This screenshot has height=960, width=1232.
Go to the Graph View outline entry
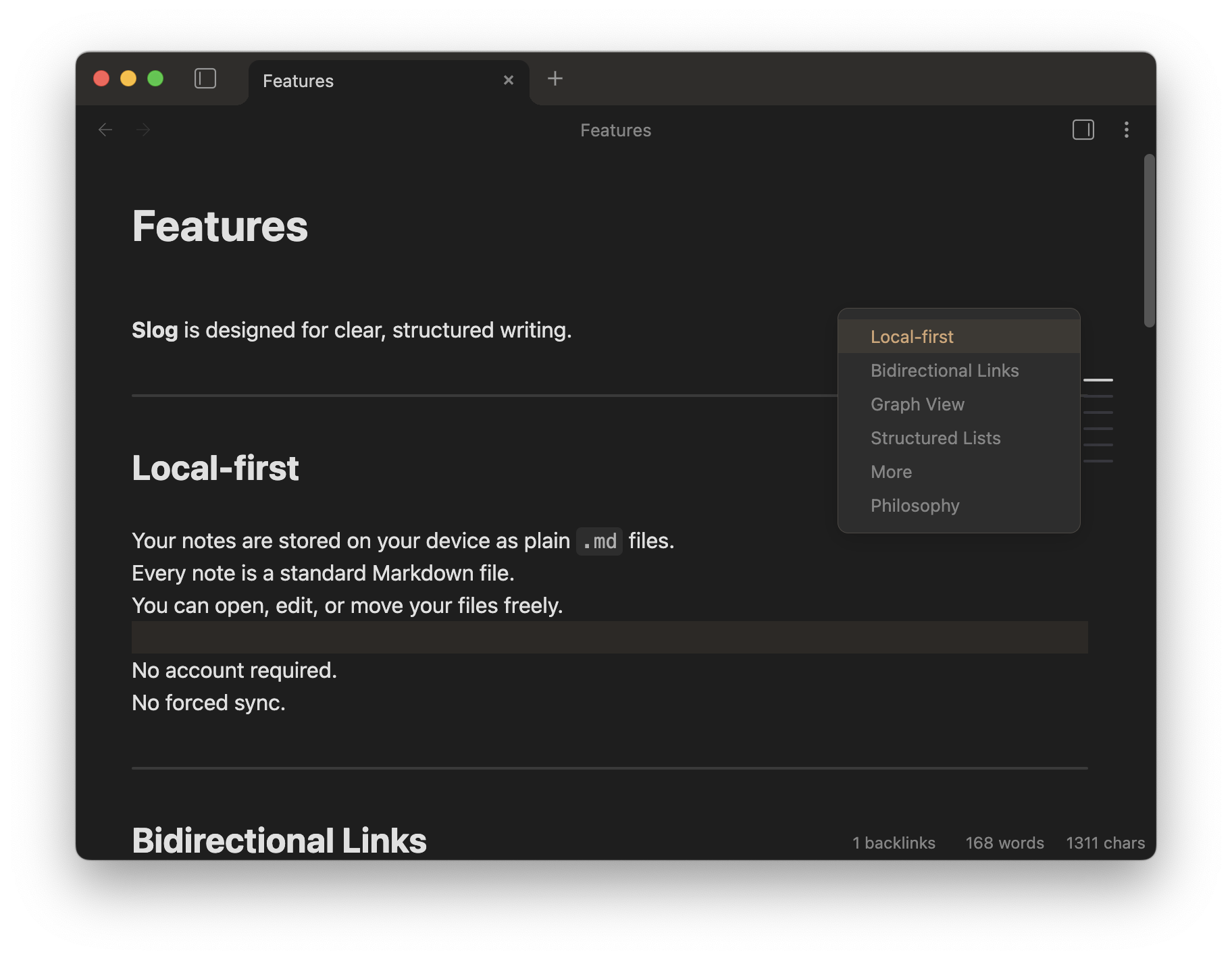pos(917,404)
